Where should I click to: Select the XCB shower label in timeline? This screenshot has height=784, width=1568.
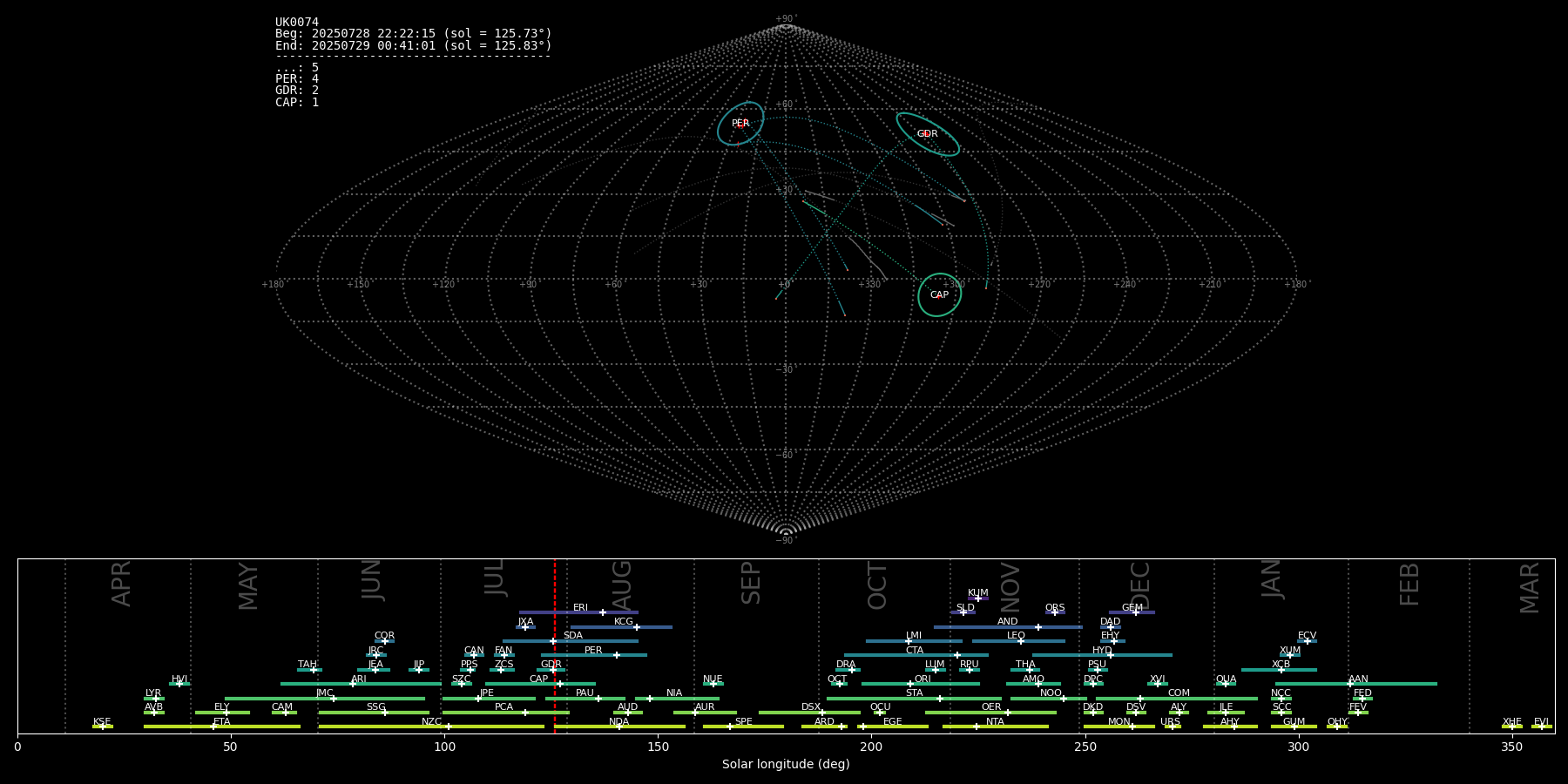point(1281,665)
